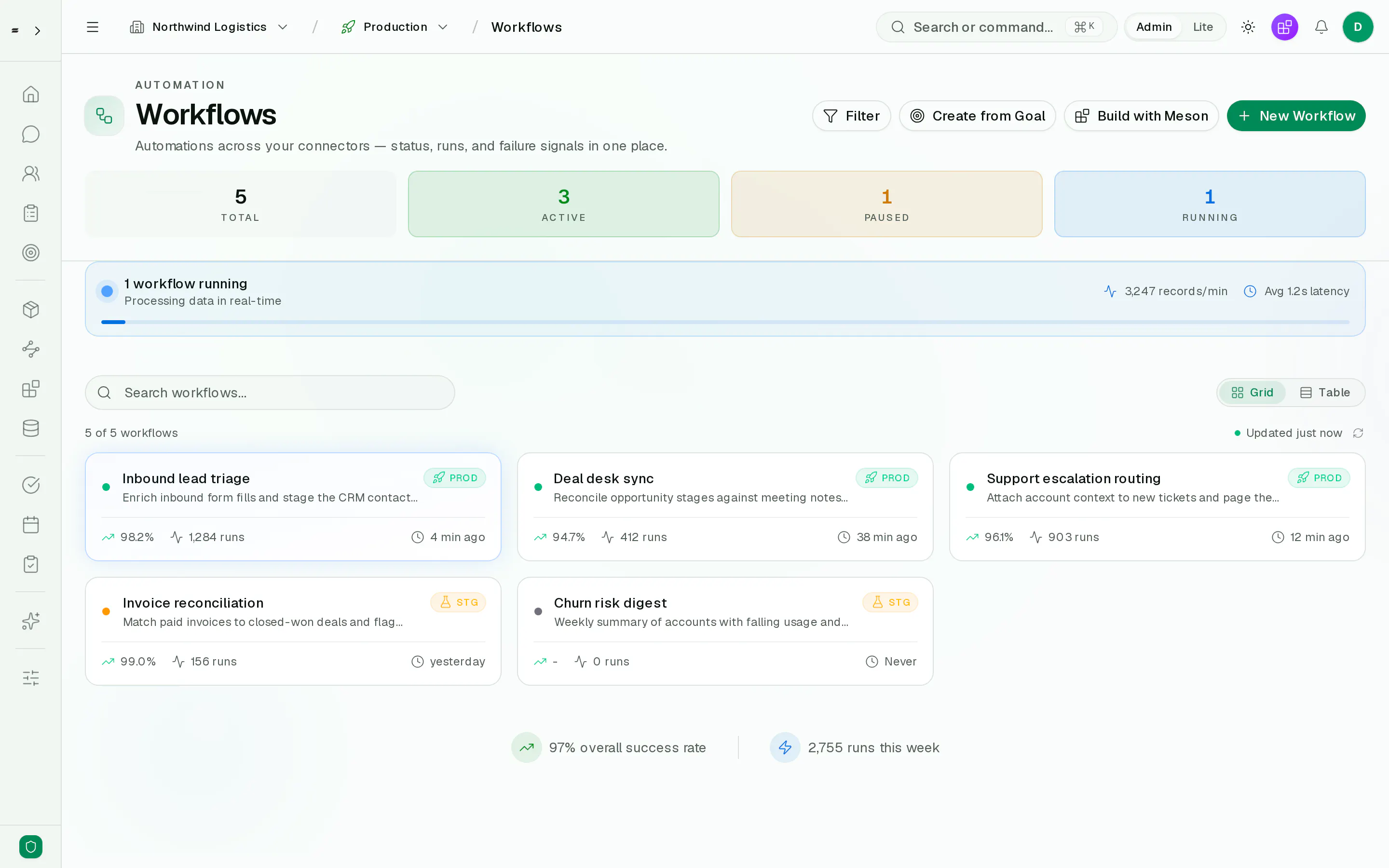Select the Total workflows stat card
Image resolution: width=1389 pixels, height=868 pixels.
[241, 204]
